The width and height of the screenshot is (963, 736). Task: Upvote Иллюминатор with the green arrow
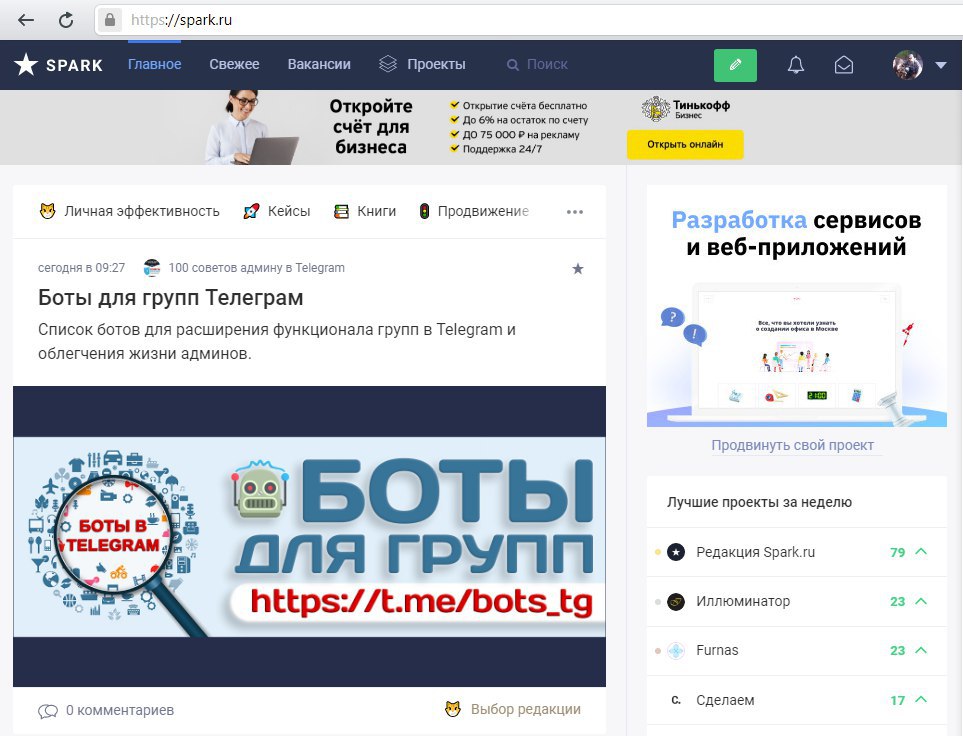(x=921, y=601)
